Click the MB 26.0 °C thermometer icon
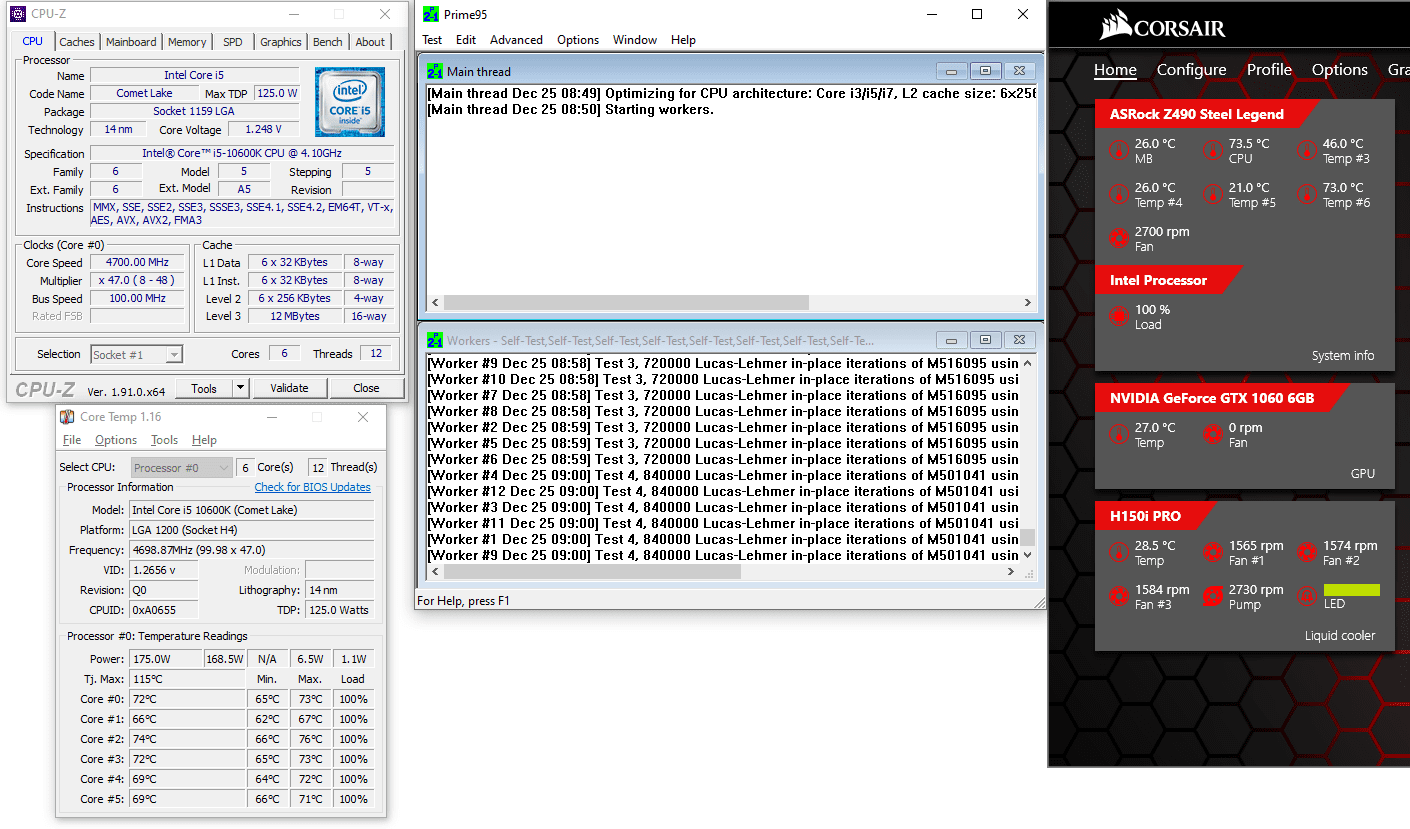Screen dimensions: 1410x829 click(1119, 150)
